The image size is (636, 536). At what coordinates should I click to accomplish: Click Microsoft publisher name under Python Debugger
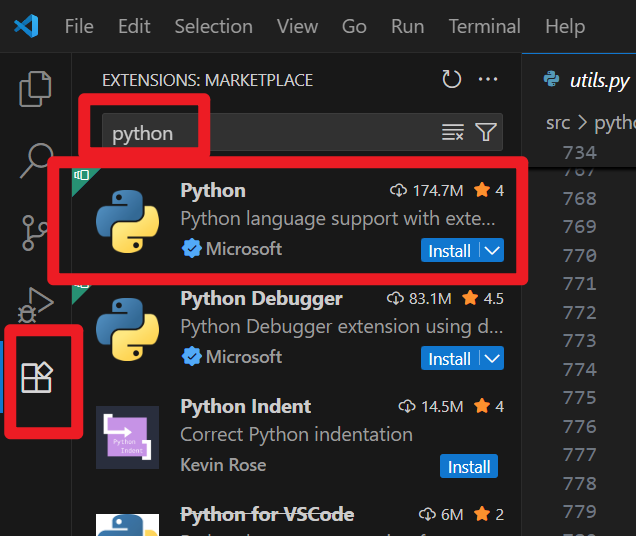[x=244, y=356]
